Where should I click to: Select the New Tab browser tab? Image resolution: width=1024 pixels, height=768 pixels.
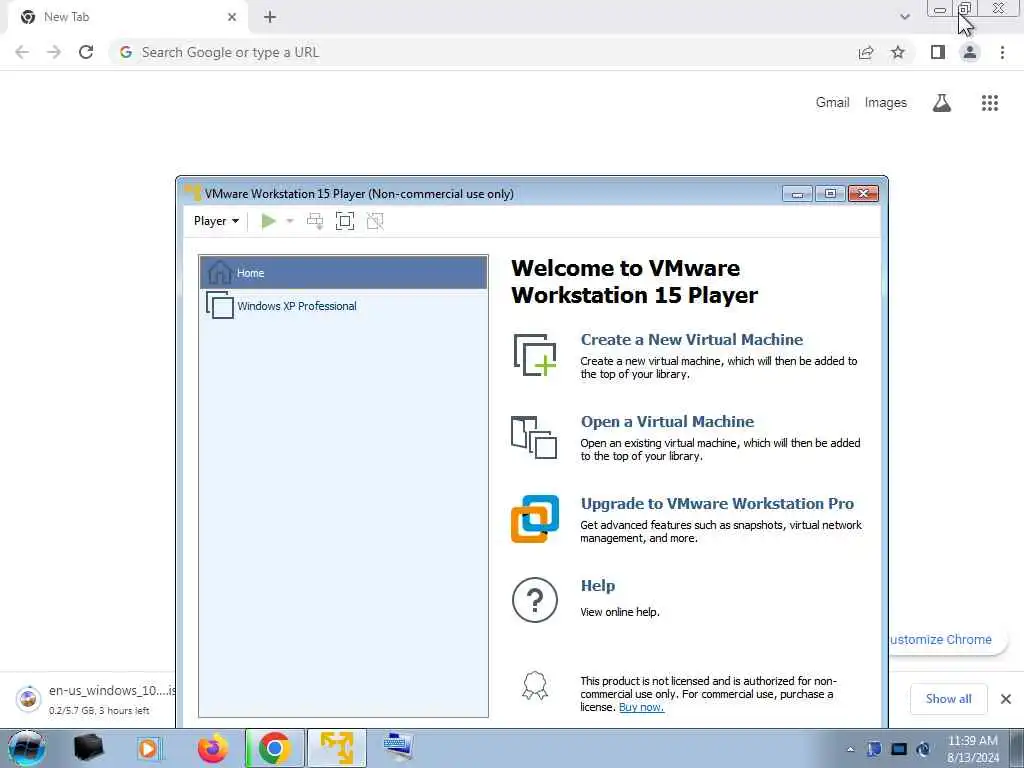click(127, 18)
